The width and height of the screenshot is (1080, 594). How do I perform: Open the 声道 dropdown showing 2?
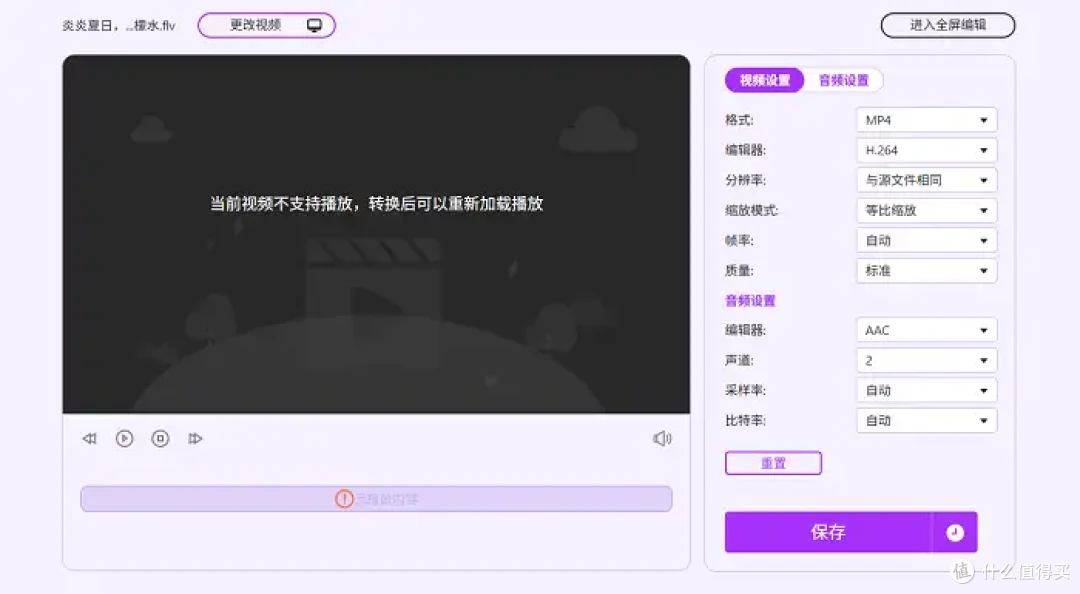point(926,360)
